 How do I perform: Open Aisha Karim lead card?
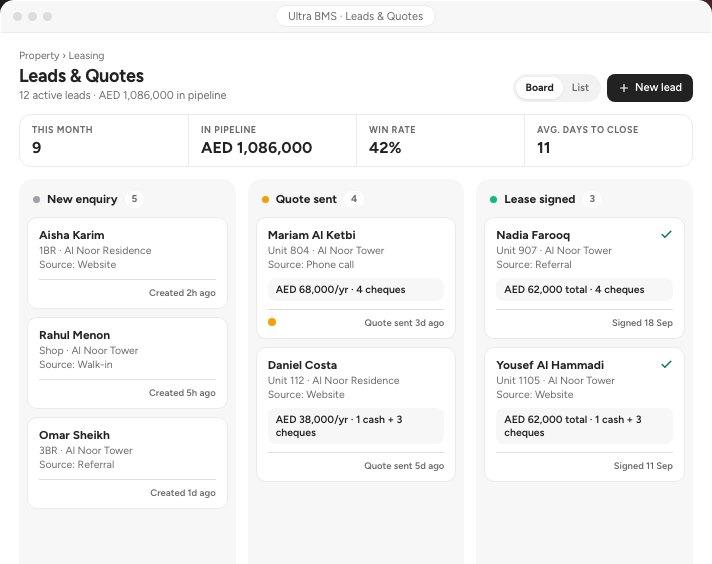pyautogui.click(x=128, y=263)
